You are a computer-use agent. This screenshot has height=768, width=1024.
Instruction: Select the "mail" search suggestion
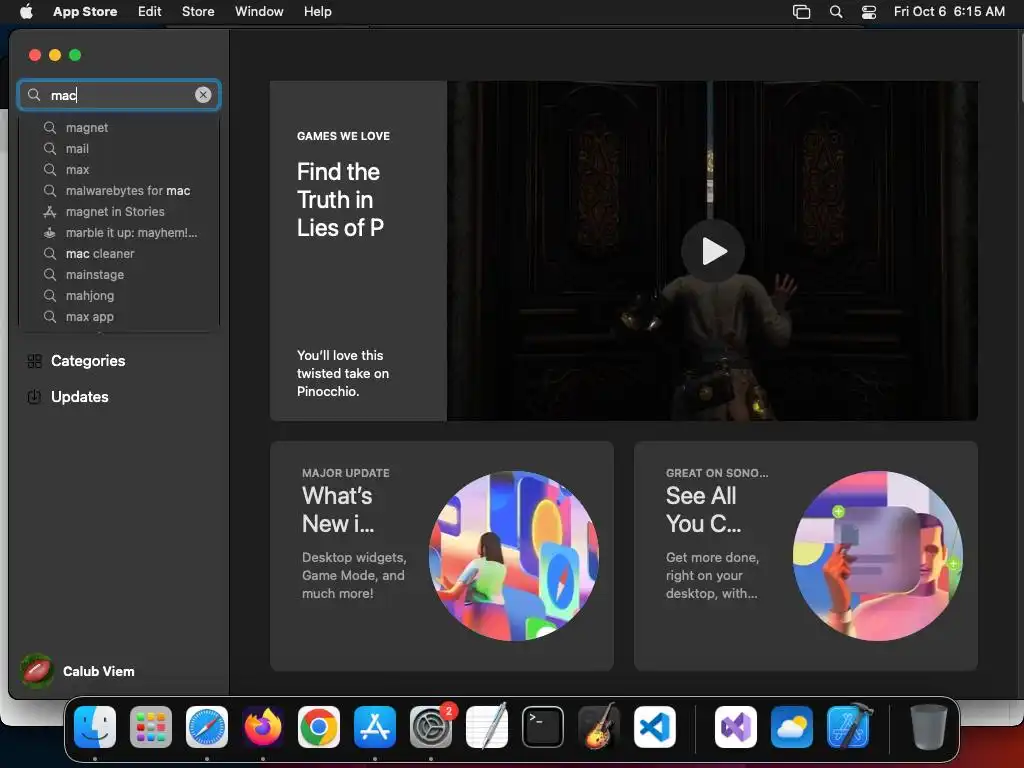[118, 148]
